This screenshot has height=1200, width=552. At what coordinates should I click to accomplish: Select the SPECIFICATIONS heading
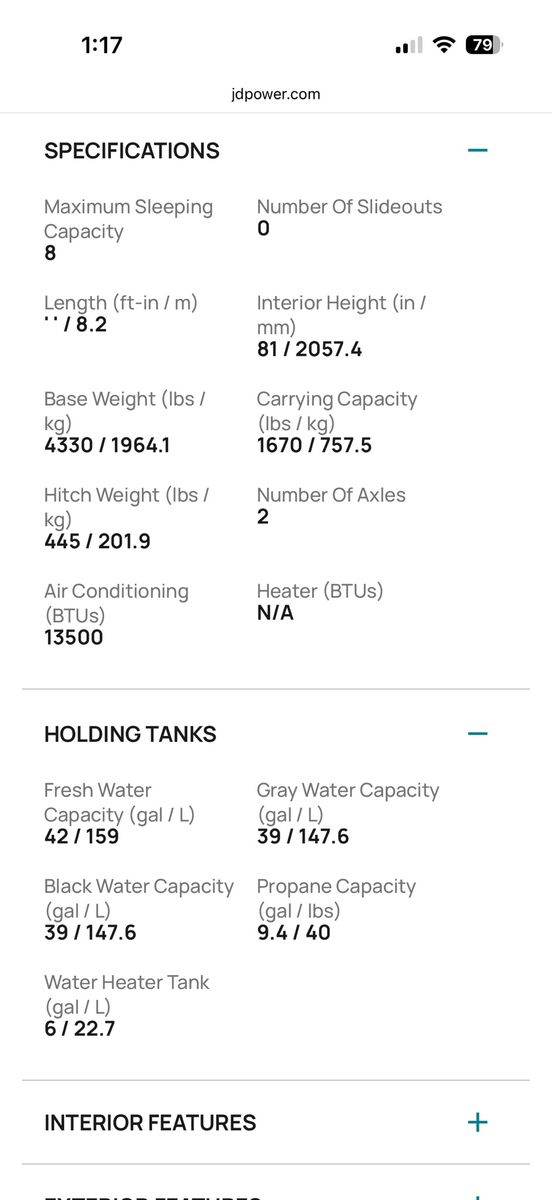point(132,151)
